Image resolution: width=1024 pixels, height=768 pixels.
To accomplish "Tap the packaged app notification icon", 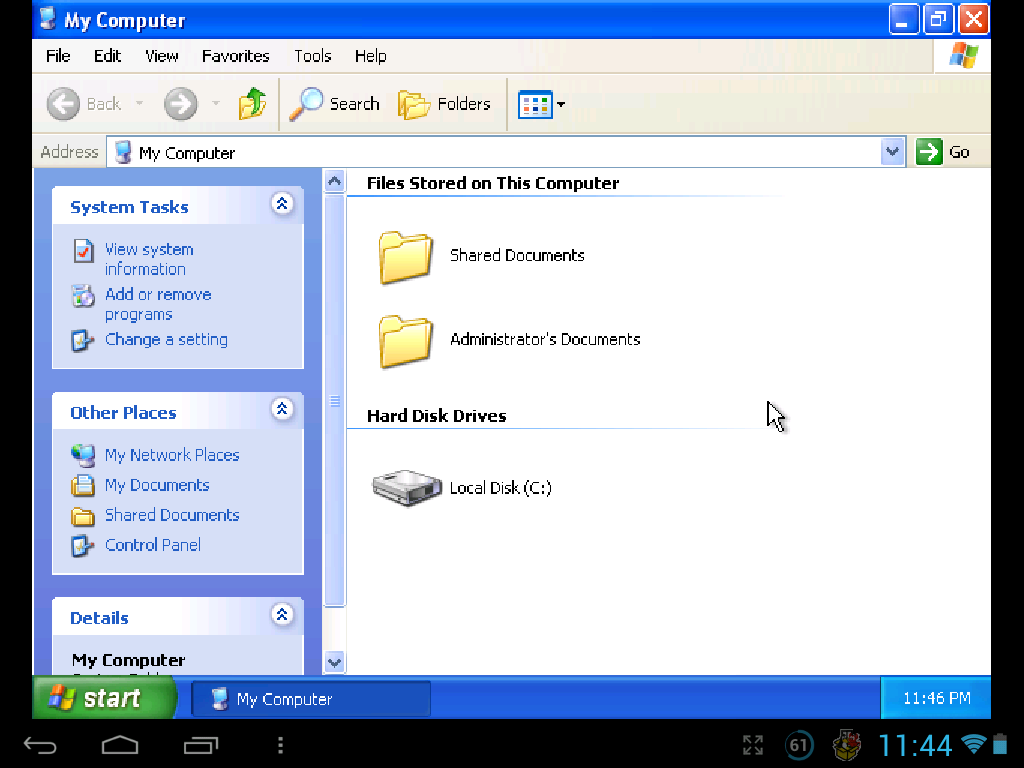I will [847, 745].
